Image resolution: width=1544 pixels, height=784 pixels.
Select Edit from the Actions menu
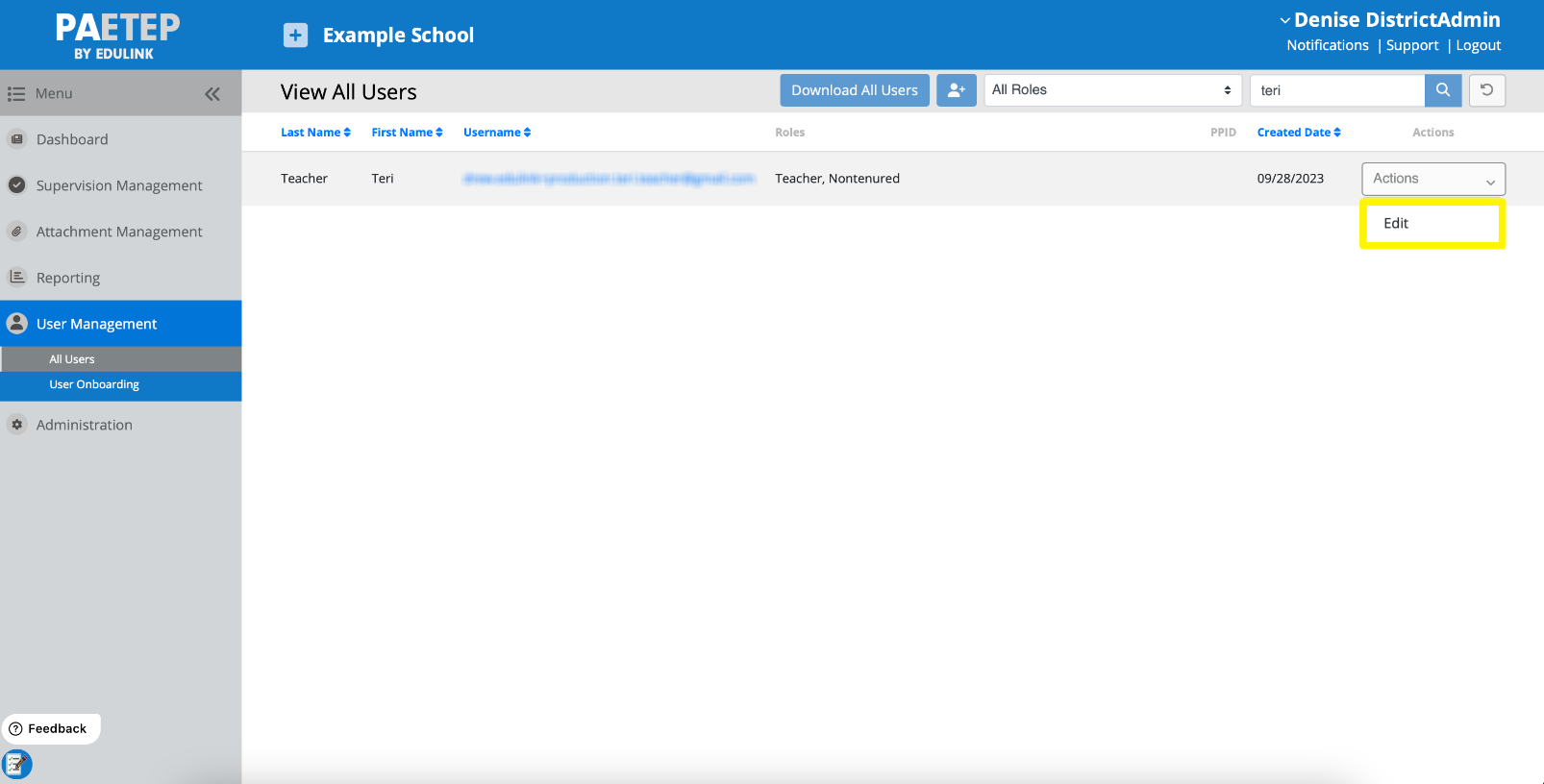point(1432,224)
